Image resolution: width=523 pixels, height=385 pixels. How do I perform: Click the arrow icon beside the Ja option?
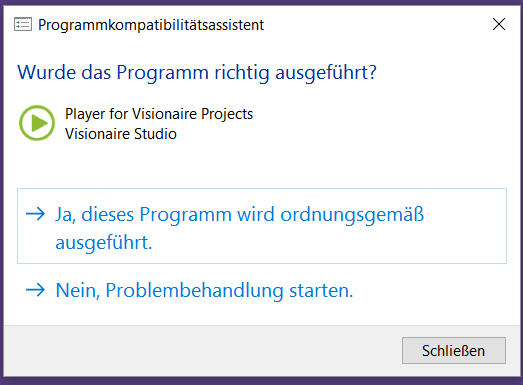[35, 214]
